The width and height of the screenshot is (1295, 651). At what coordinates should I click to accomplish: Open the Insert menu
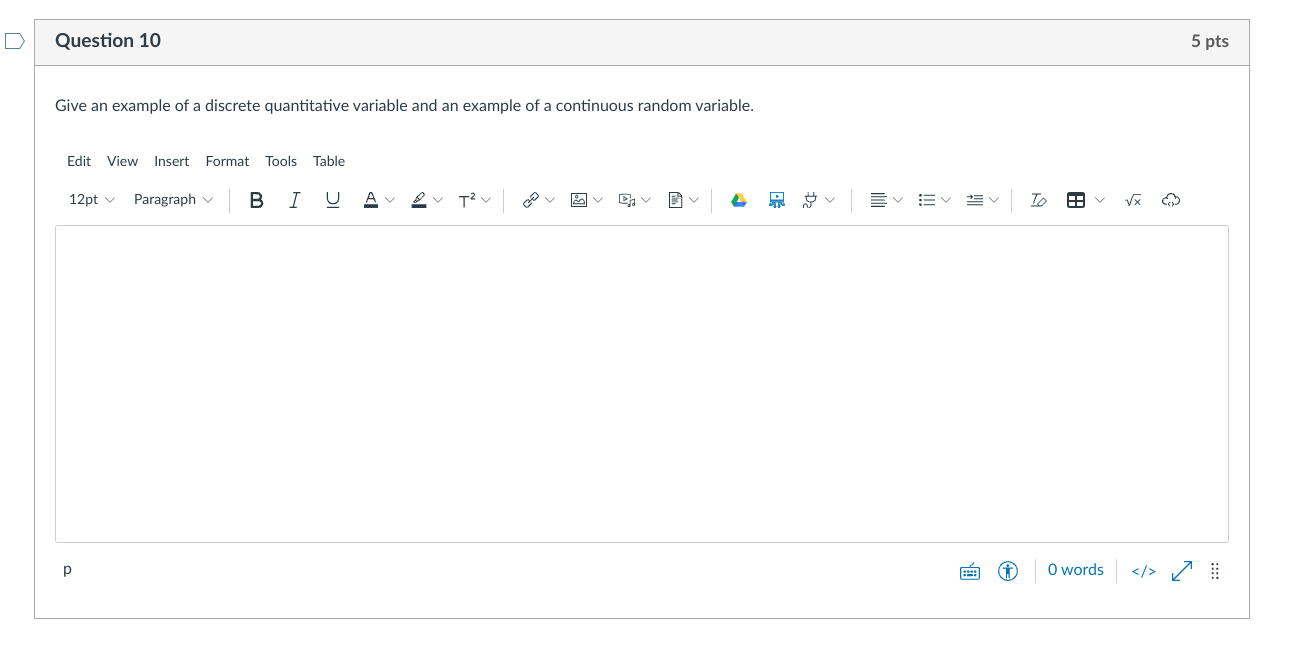pyautogui.click(x=171, y=161)
